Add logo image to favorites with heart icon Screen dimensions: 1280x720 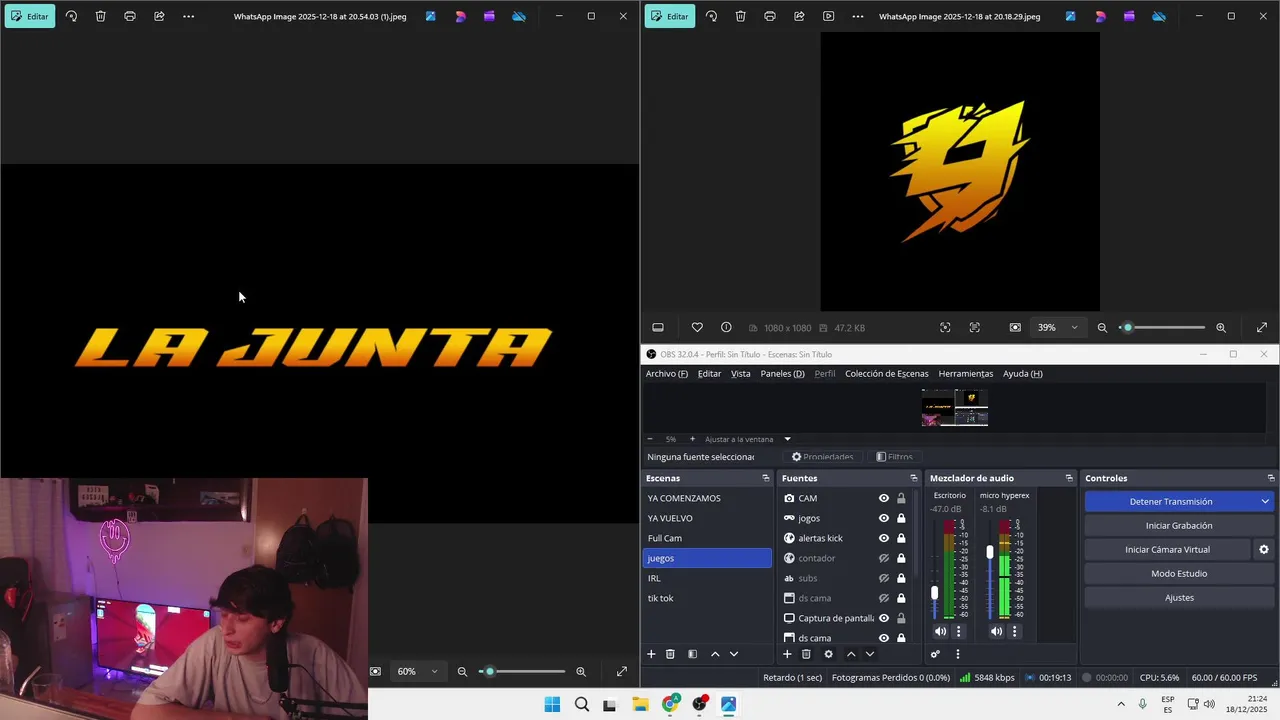[x=697, y=327]
